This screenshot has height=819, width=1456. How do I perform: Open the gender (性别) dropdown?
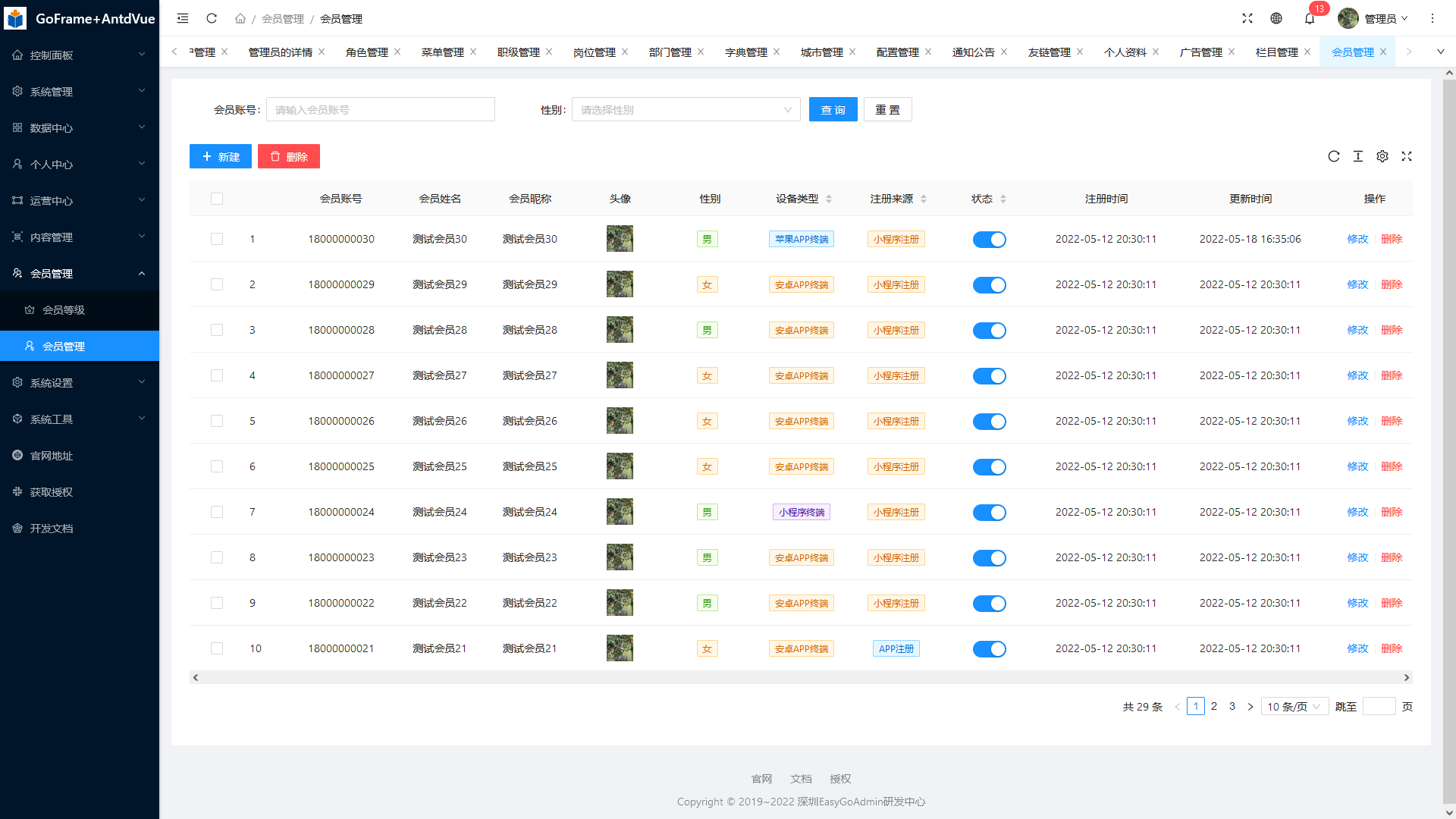click(x=686, y=110)
